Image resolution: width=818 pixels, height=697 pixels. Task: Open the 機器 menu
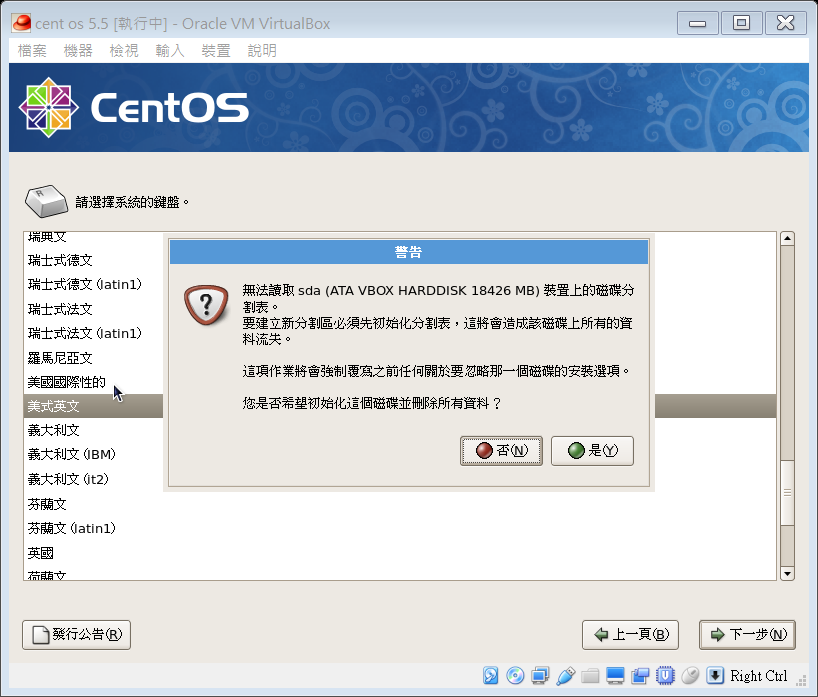[x=78, y=51]
